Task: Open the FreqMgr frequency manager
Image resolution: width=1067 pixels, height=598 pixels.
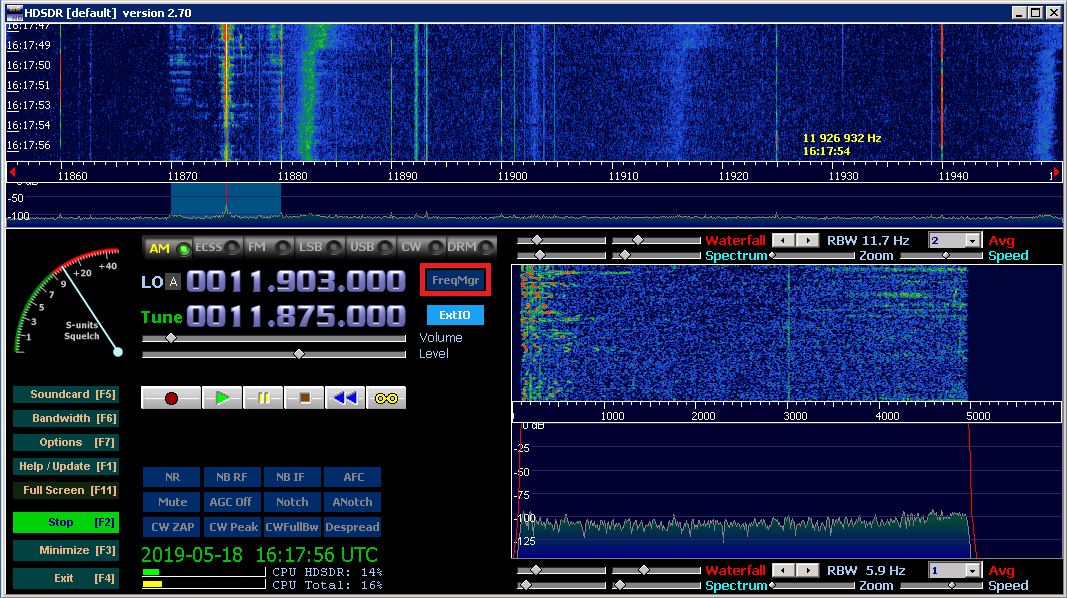Action: (x=455, y=280)
